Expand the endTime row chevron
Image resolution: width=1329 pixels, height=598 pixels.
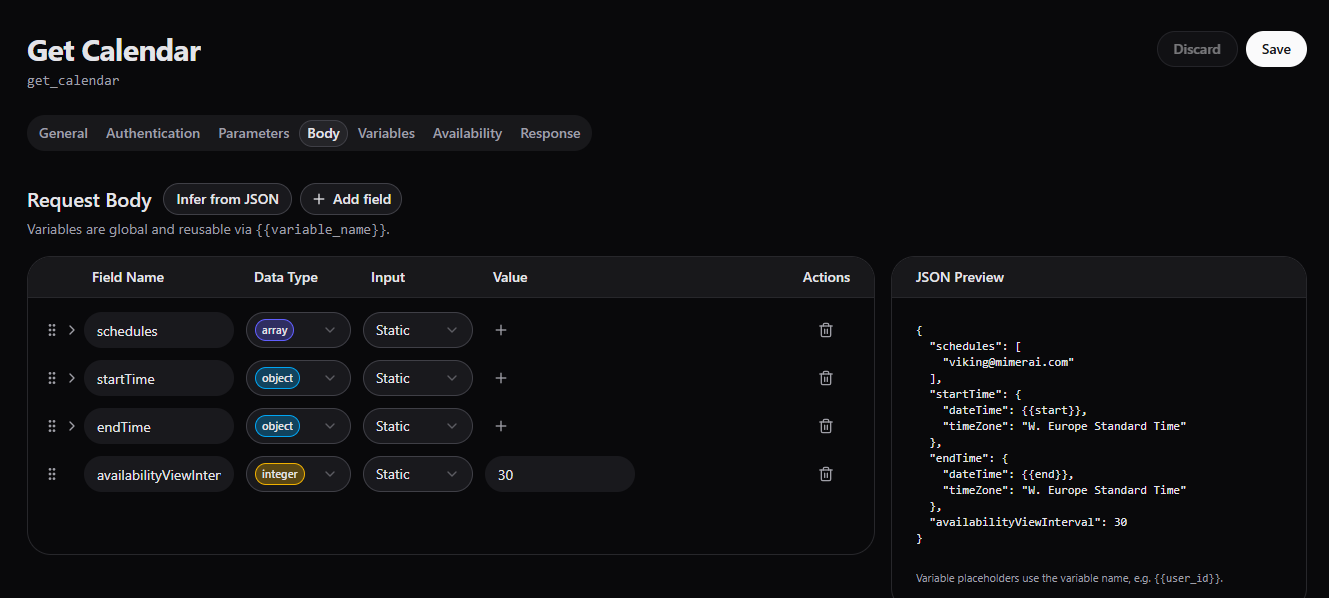[x=71, y=426]
